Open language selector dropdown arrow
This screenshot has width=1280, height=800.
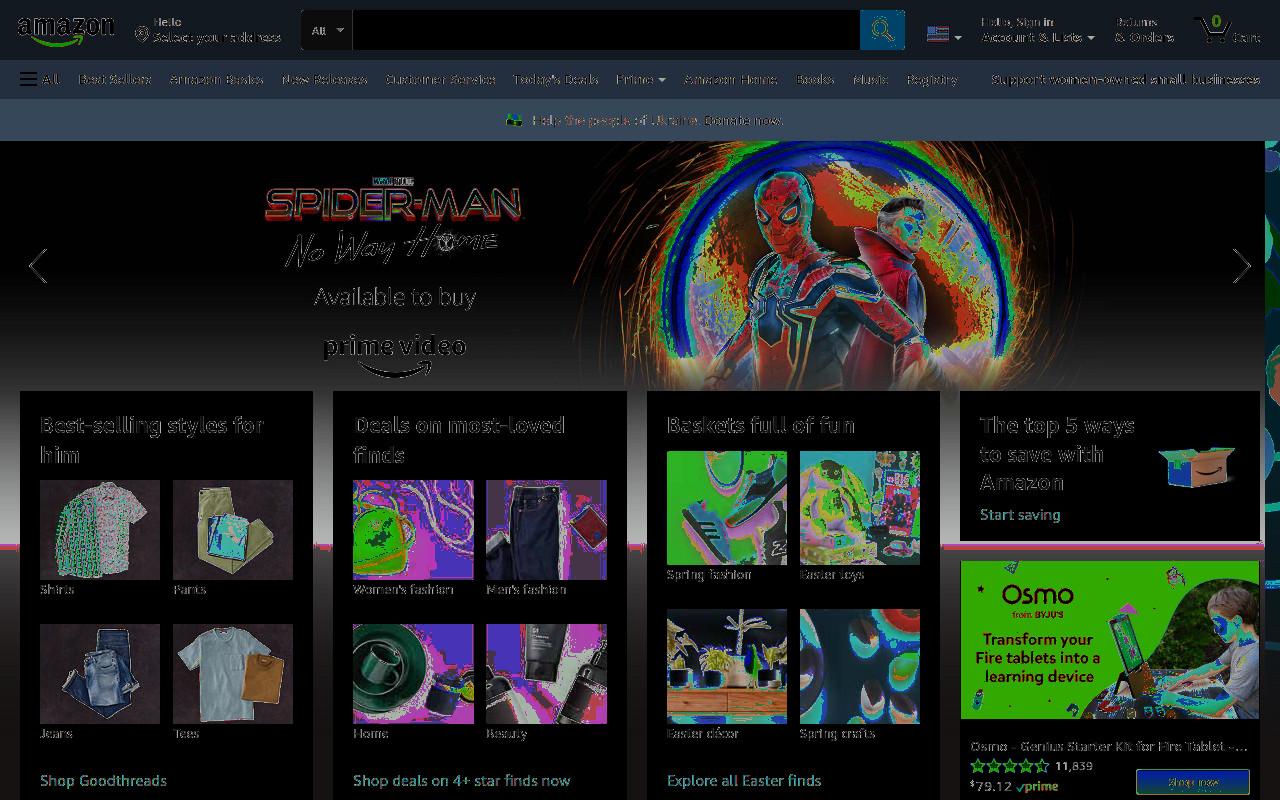958,38
